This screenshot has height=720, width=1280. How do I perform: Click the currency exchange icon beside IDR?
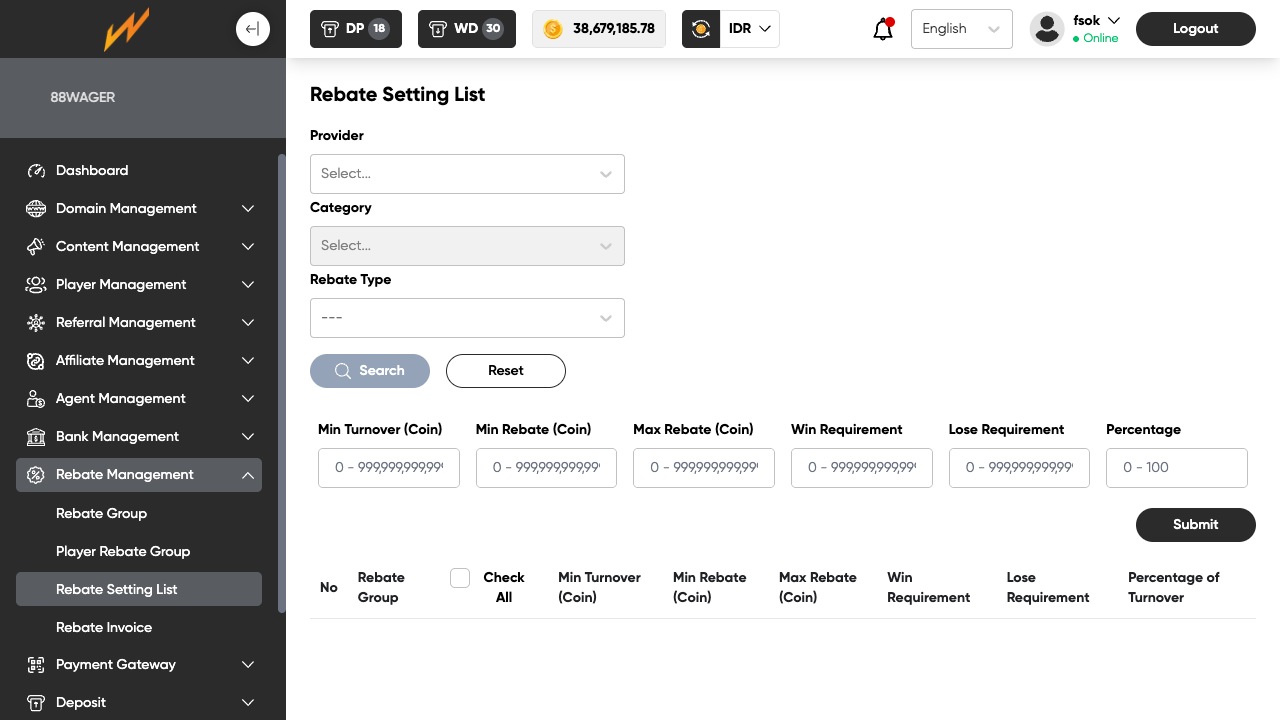click(x=701, y=29)
